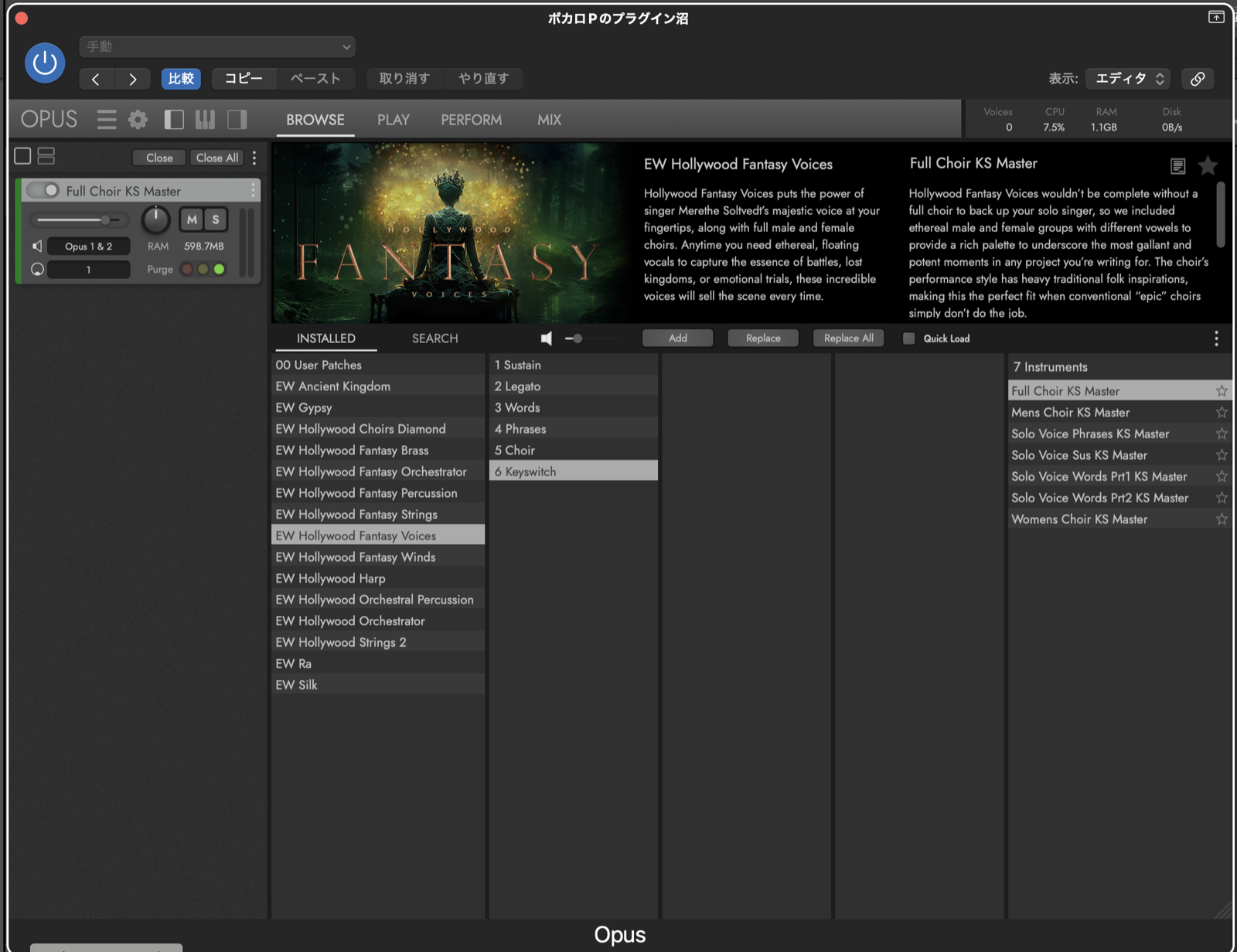Solo the Full Choir KS Master instrument
This screenshot has height=952, width=1237.
click(x=216, y=219)
